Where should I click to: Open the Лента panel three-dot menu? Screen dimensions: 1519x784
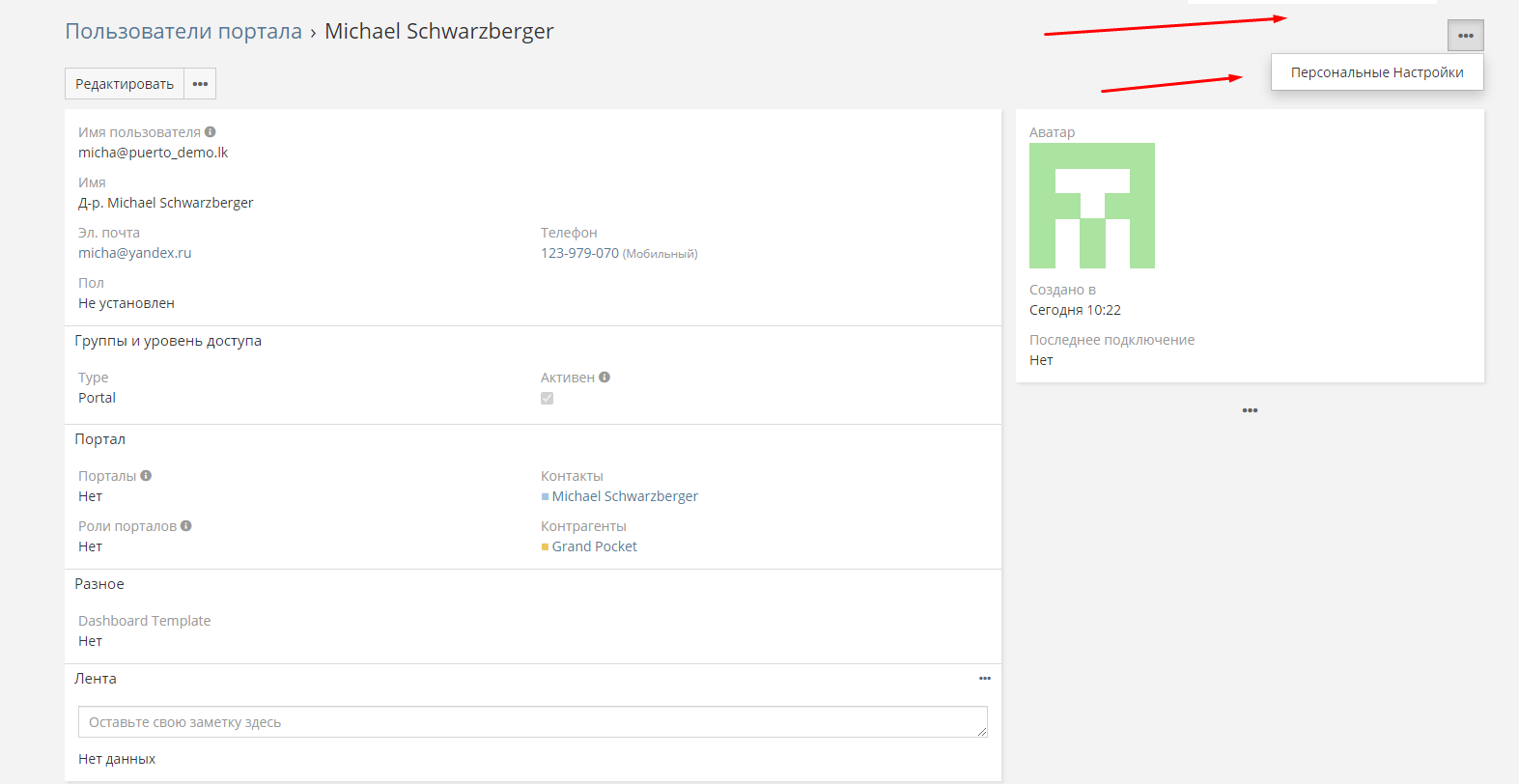pyautogui.click(x=984, y=679)
